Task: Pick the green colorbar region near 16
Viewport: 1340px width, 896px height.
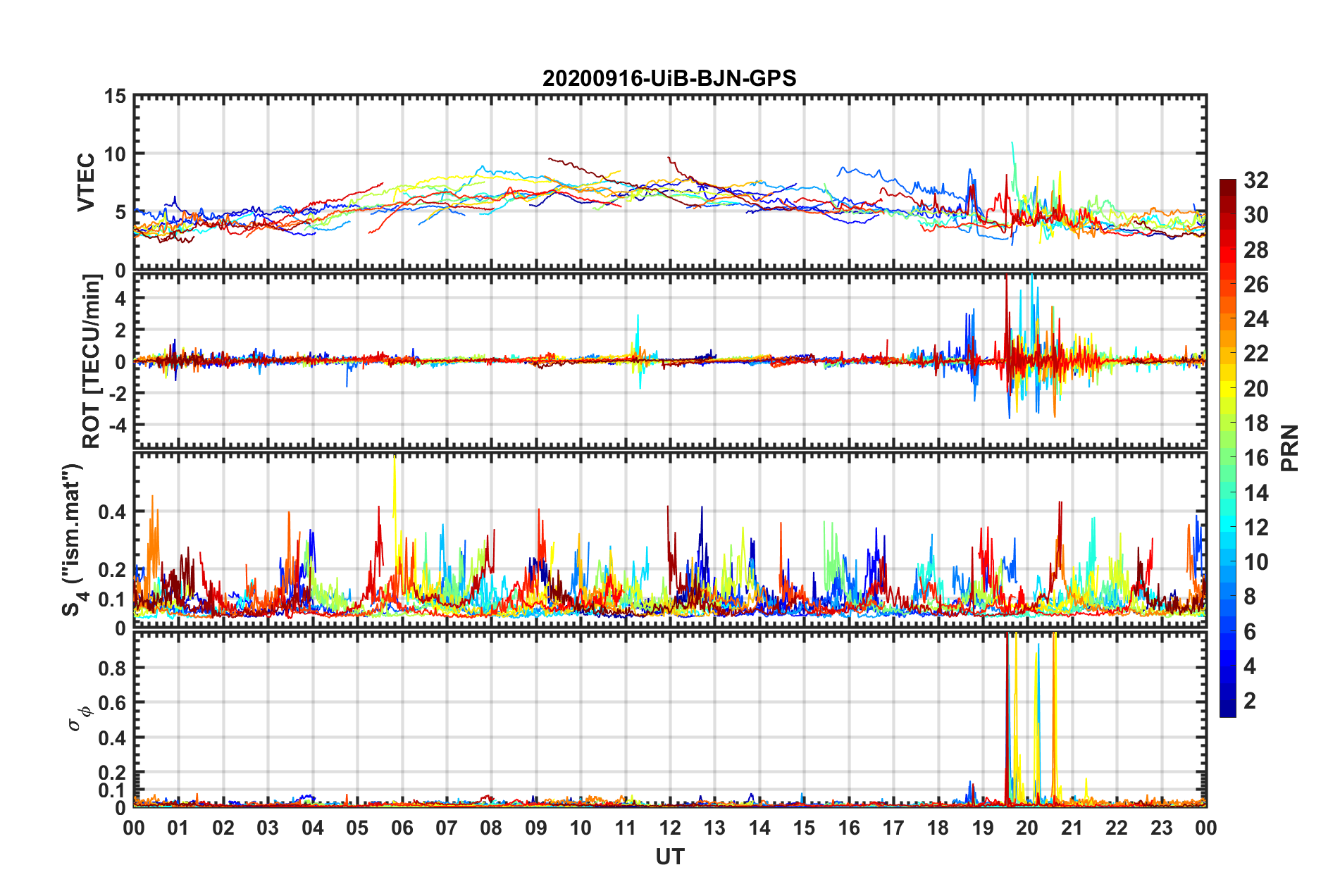Action: click(1227, 458)
